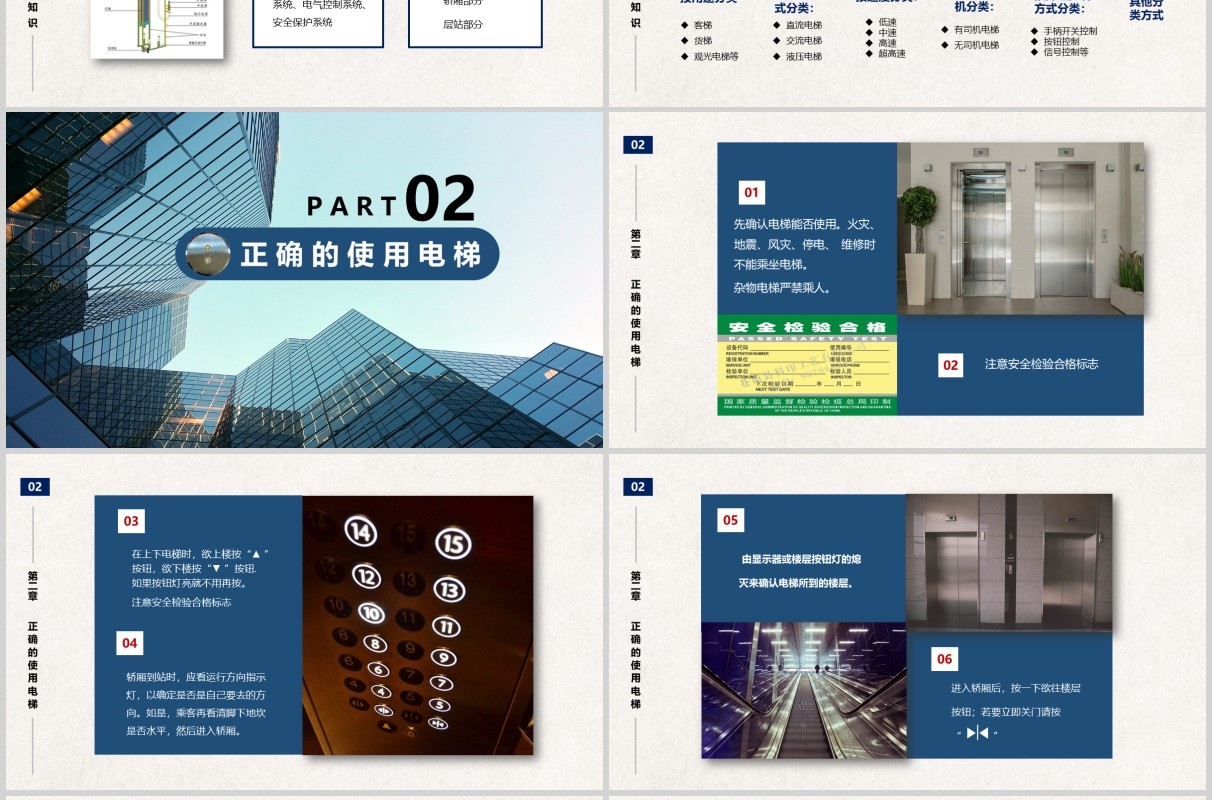Click vertical 正确的使用电梯 sidebar label on button panel slide
Image resolution: width=1212 pixels, height=800 pixels.
[33, 666]
